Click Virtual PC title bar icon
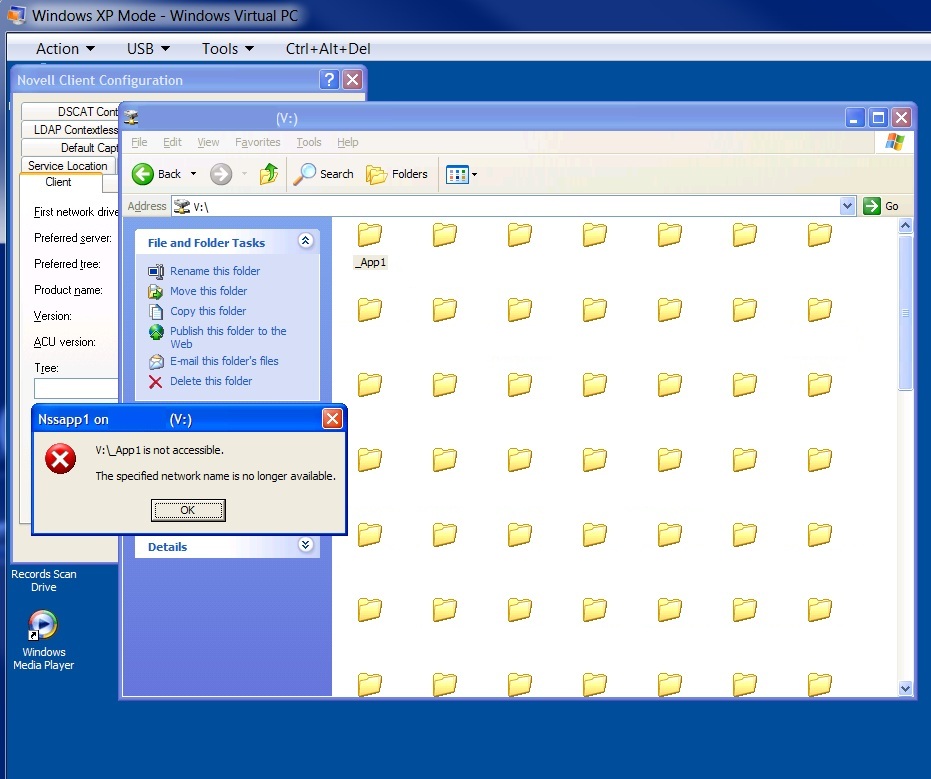Image resolution: width=931 pixels, height=779 pixels. click(16, 14)
